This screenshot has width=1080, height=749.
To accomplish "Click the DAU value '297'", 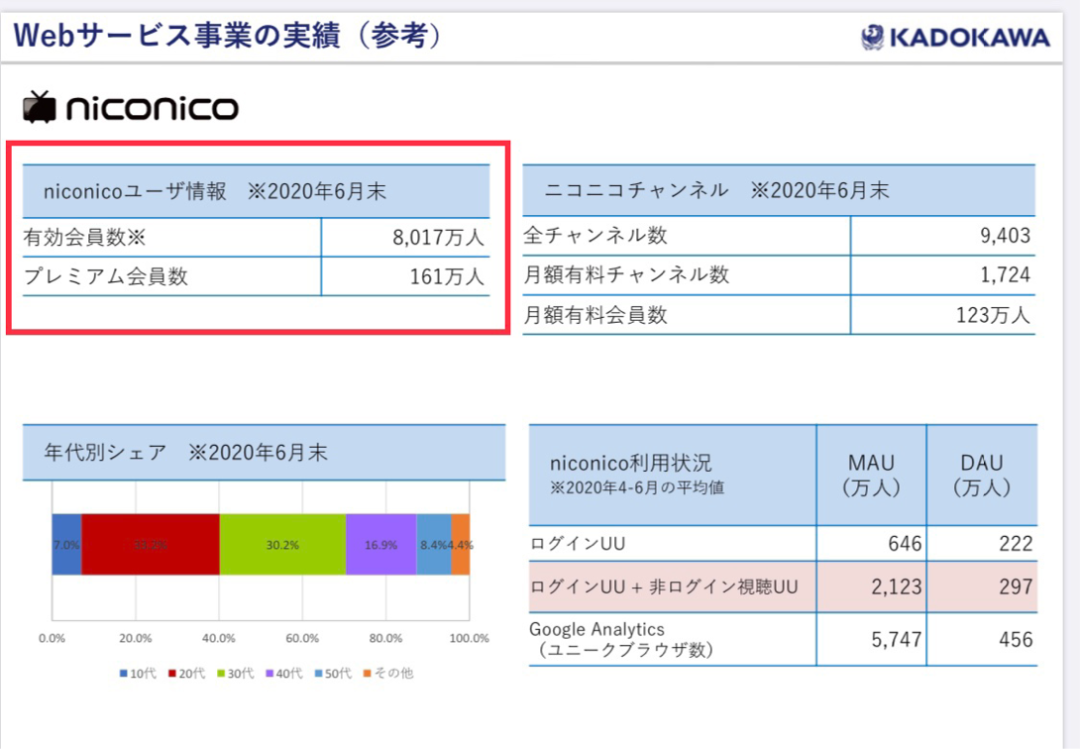I will (x=1015, y=587).
